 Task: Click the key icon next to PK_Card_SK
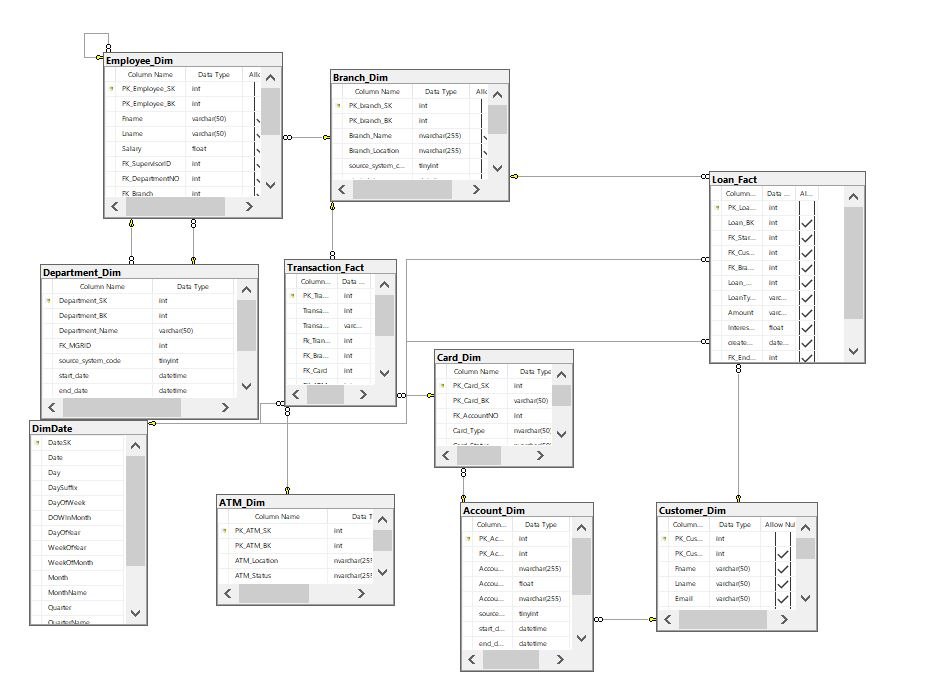point(442,385)
